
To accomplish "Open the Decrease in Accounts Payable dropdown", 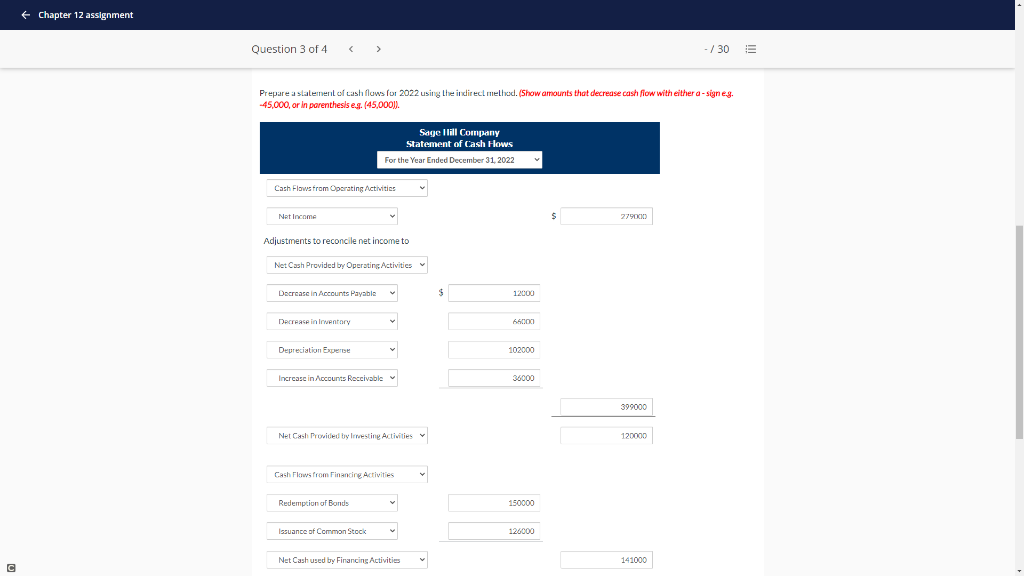I will [x=331, y=293].
